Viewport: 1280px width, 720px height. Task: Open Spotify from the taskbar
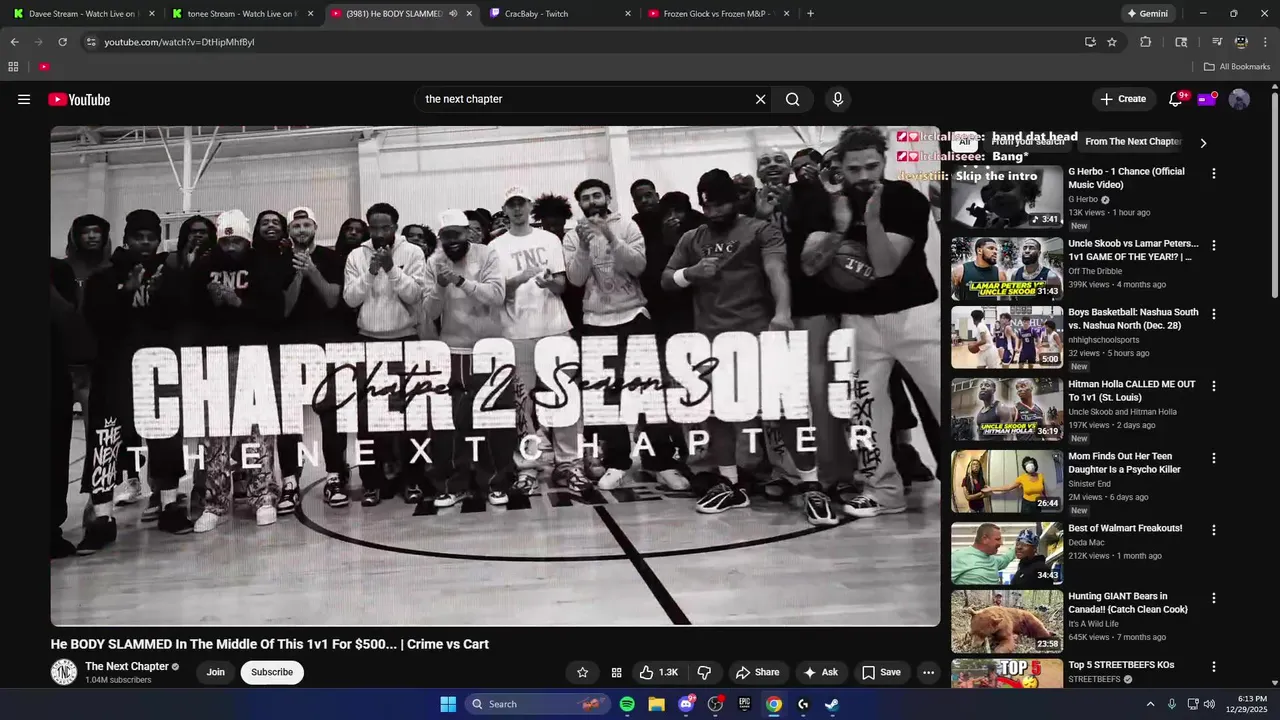click(x=627, y=704)
